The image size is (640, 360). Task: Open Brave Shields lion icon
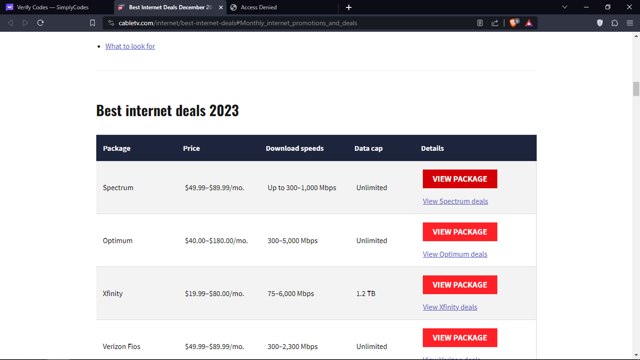(514, 23)
